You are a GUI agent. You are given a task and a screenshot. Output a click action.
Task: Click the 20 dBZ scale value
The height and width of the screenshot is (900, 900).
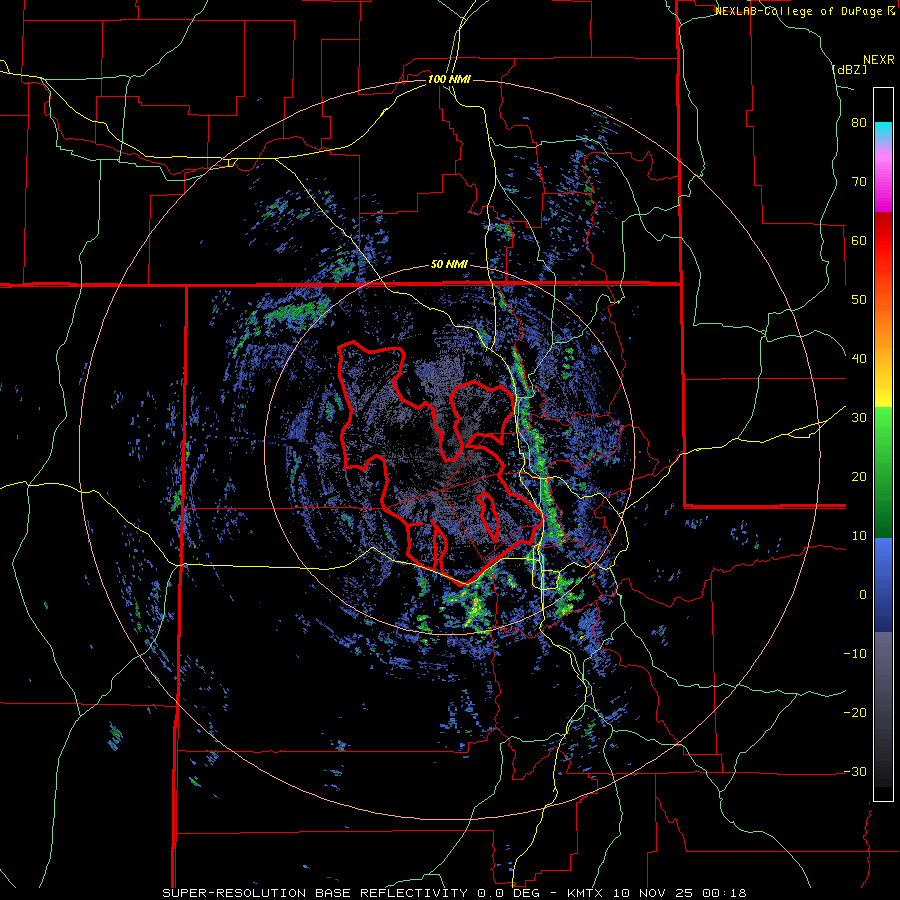click(x=859, y=477)
